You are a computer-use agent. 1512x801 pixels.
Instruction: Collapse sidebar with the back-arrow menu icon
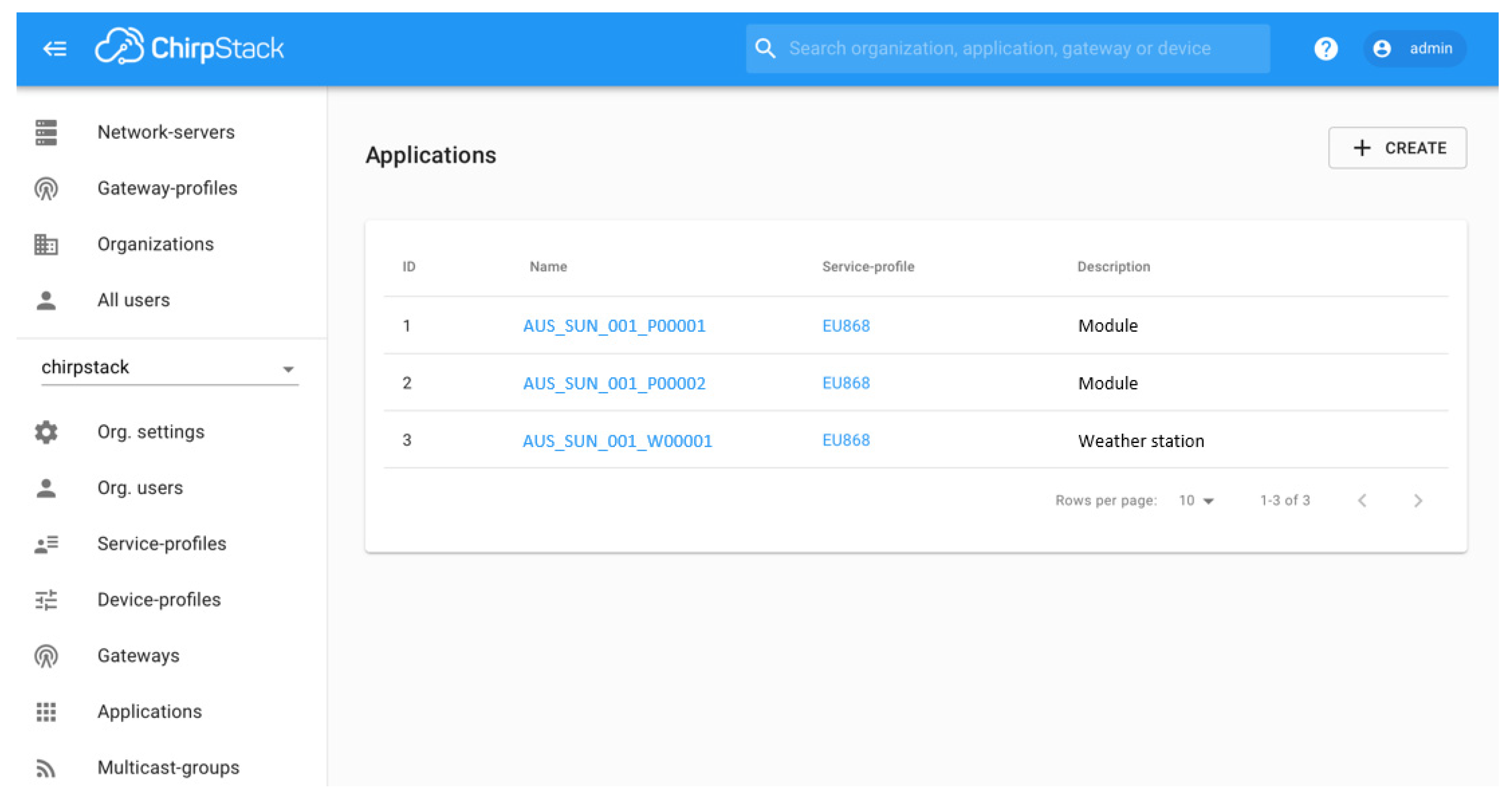(x=55, y=48)
